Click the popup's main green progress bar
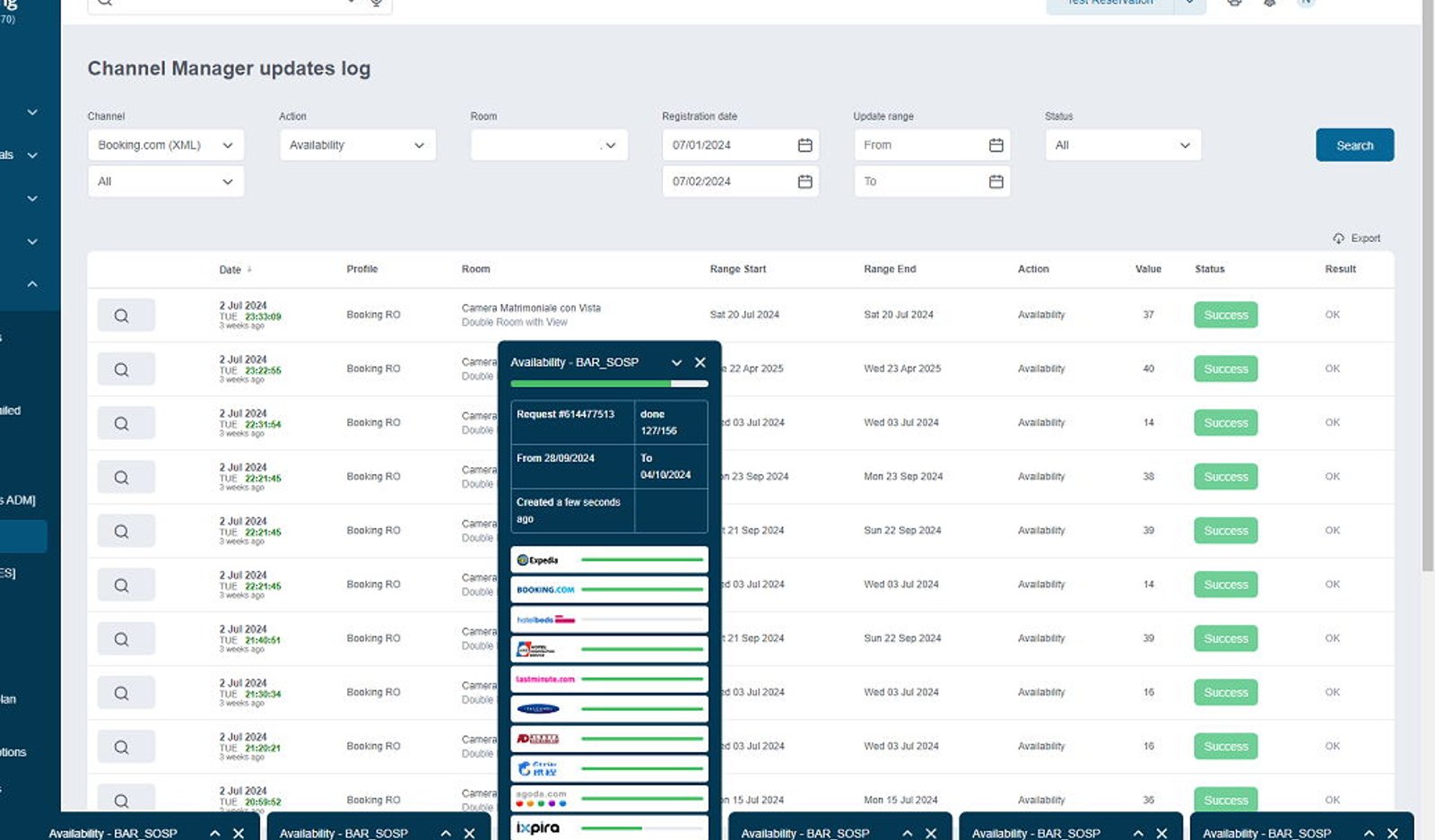The height and width of the screenshot is (840, 1435). point(609,384)
